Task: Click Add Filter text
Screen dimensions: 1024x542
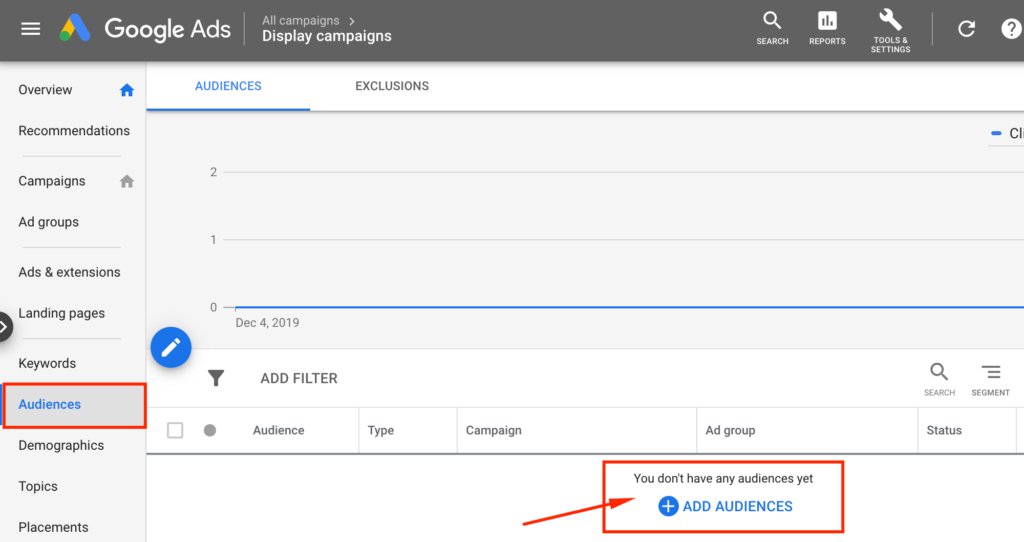Action: click(299, 378)
